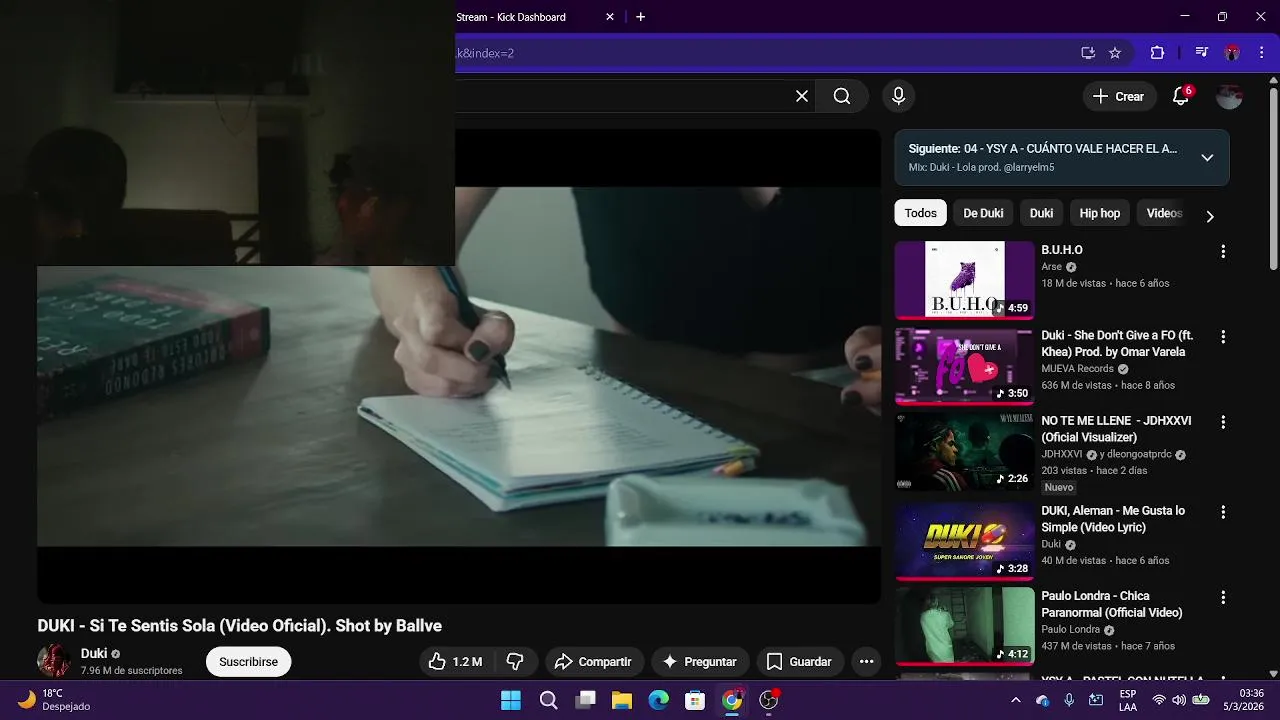Open options for She Don't Give a FO
Image resolution: width=1280 pixels, height=720 pixels.
point(1222,337)
